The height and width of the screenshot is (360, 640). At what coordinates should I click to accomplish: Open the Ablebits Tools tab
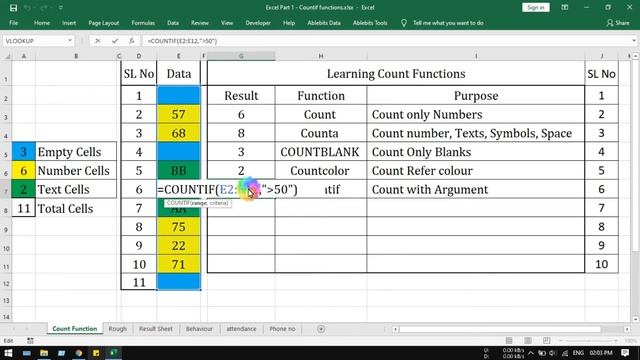pyautogui.click(x=370, y=23)
